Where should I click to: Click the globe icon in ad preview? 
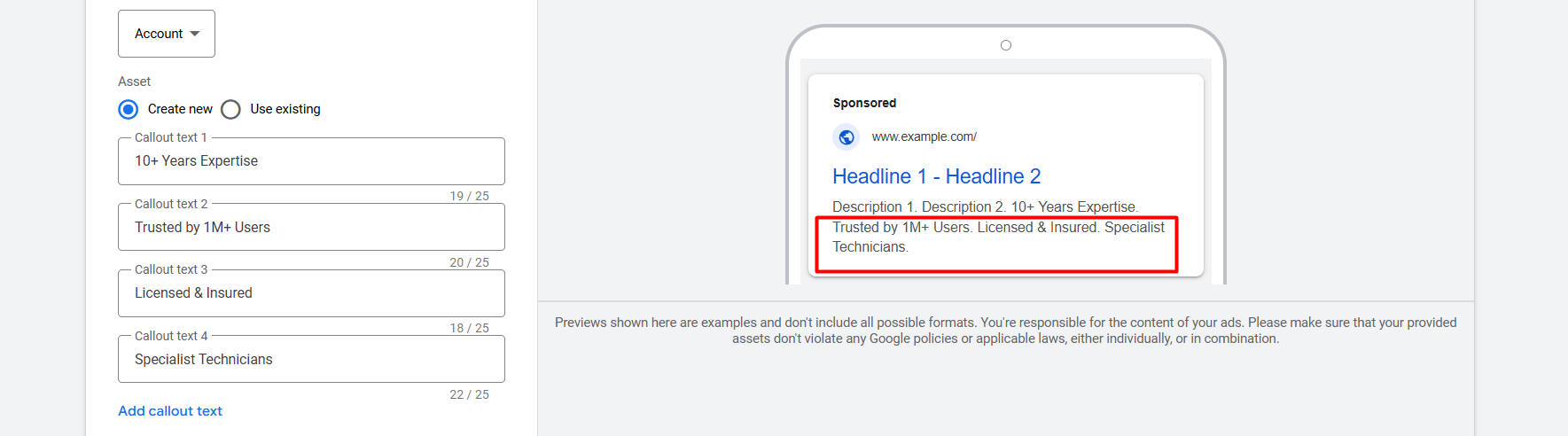tap(846, 137)
